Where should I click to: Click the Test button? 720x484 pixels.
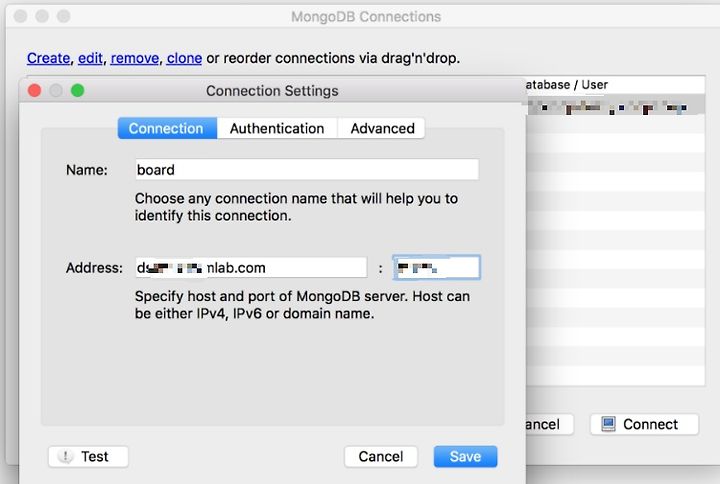coord(88,456)
